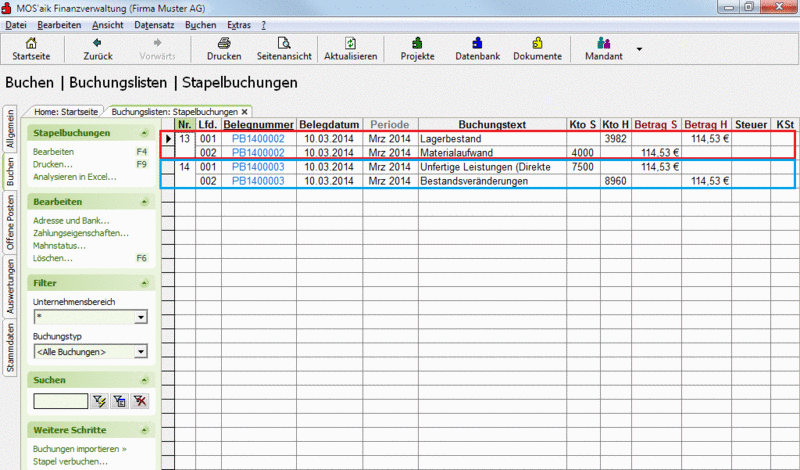Collapse the Bearbeiten panel section
Image resolution: width=800 pixels, height=470 pixels.
[x=144, y=202]
